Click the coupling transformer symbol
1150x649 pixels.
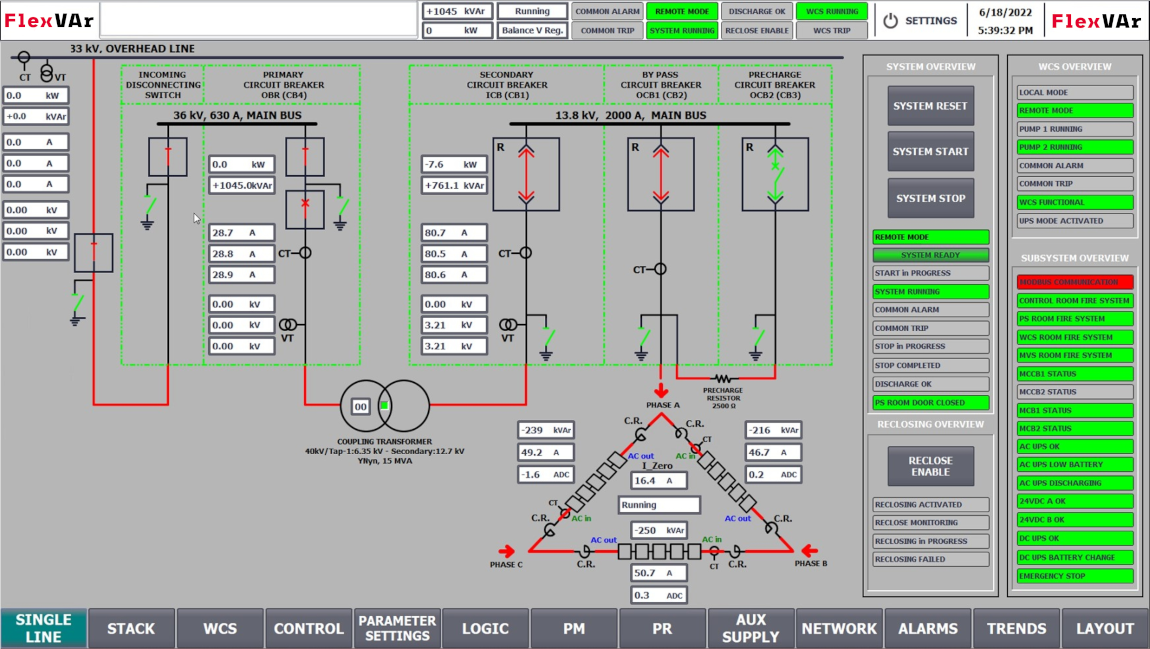coord(384,406)
